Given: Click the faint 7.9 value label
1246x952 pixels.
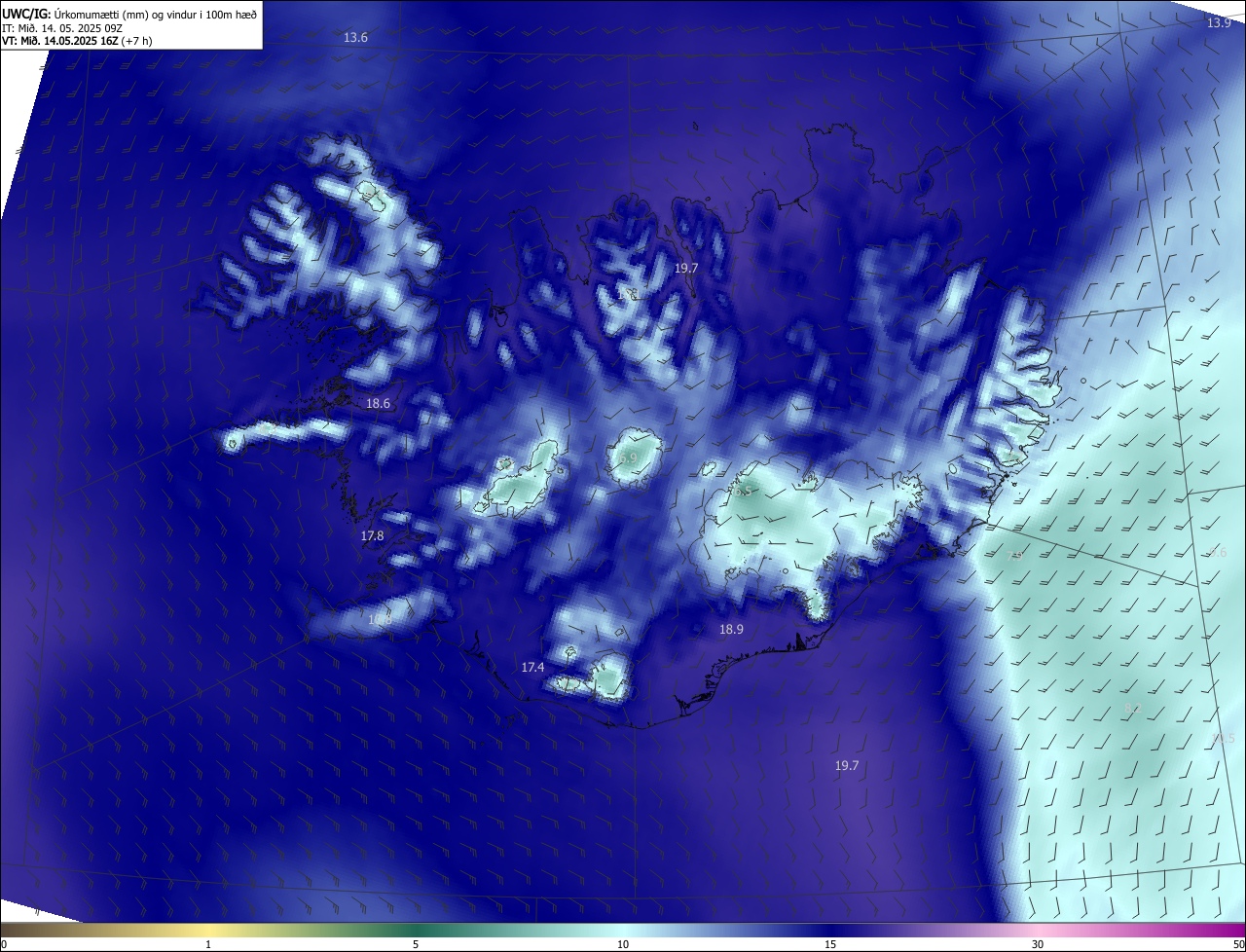Looking at the screenshot, I should pos(1016,556).
